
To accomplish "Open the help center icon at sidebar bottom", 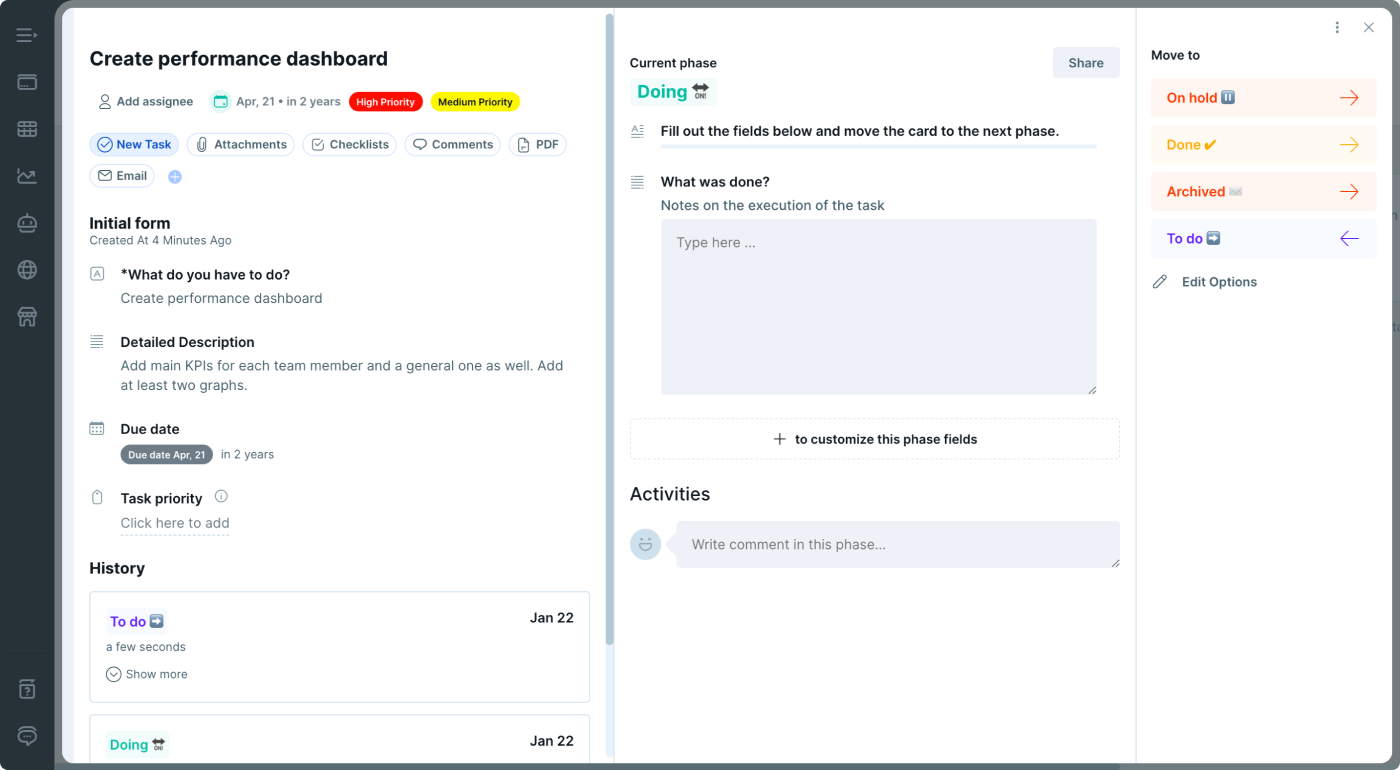I will pos(26,688).
